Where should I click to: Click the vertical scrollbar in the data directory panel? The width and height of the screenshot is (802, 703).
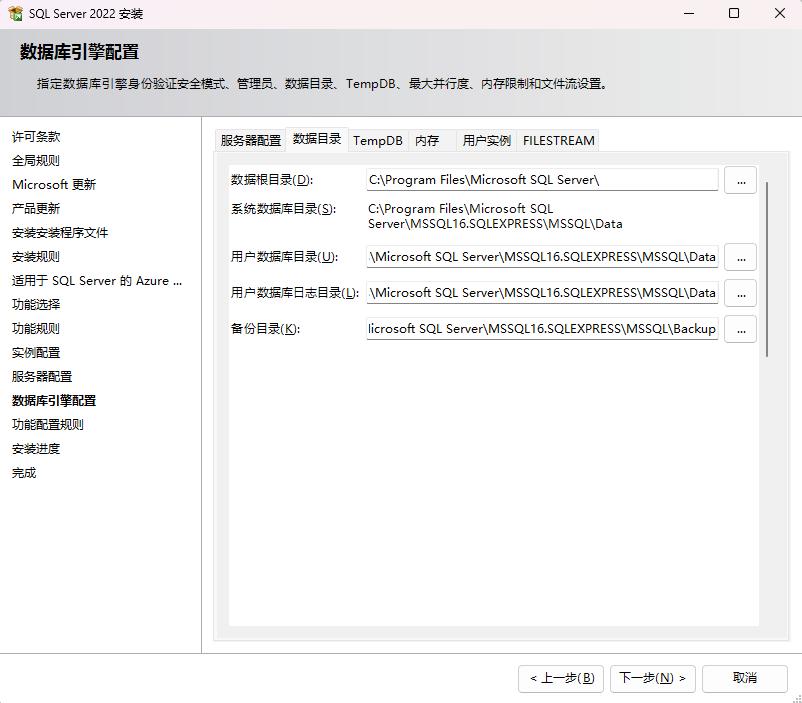[x=767, y=270]
